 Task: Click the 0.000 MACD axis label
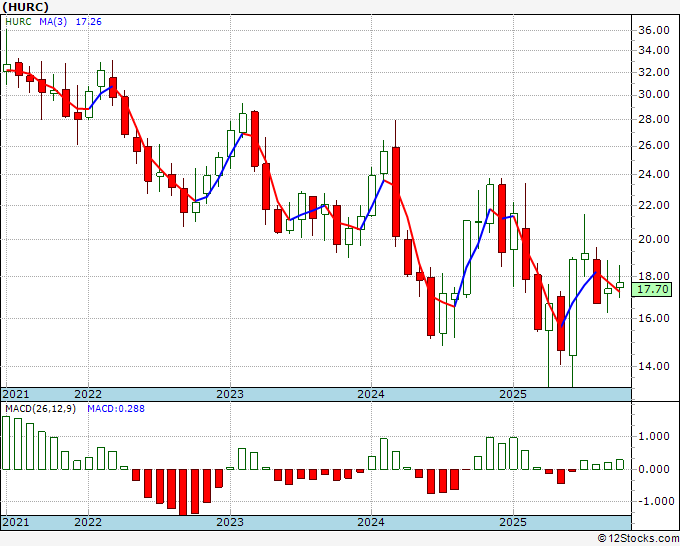[654, 469]
